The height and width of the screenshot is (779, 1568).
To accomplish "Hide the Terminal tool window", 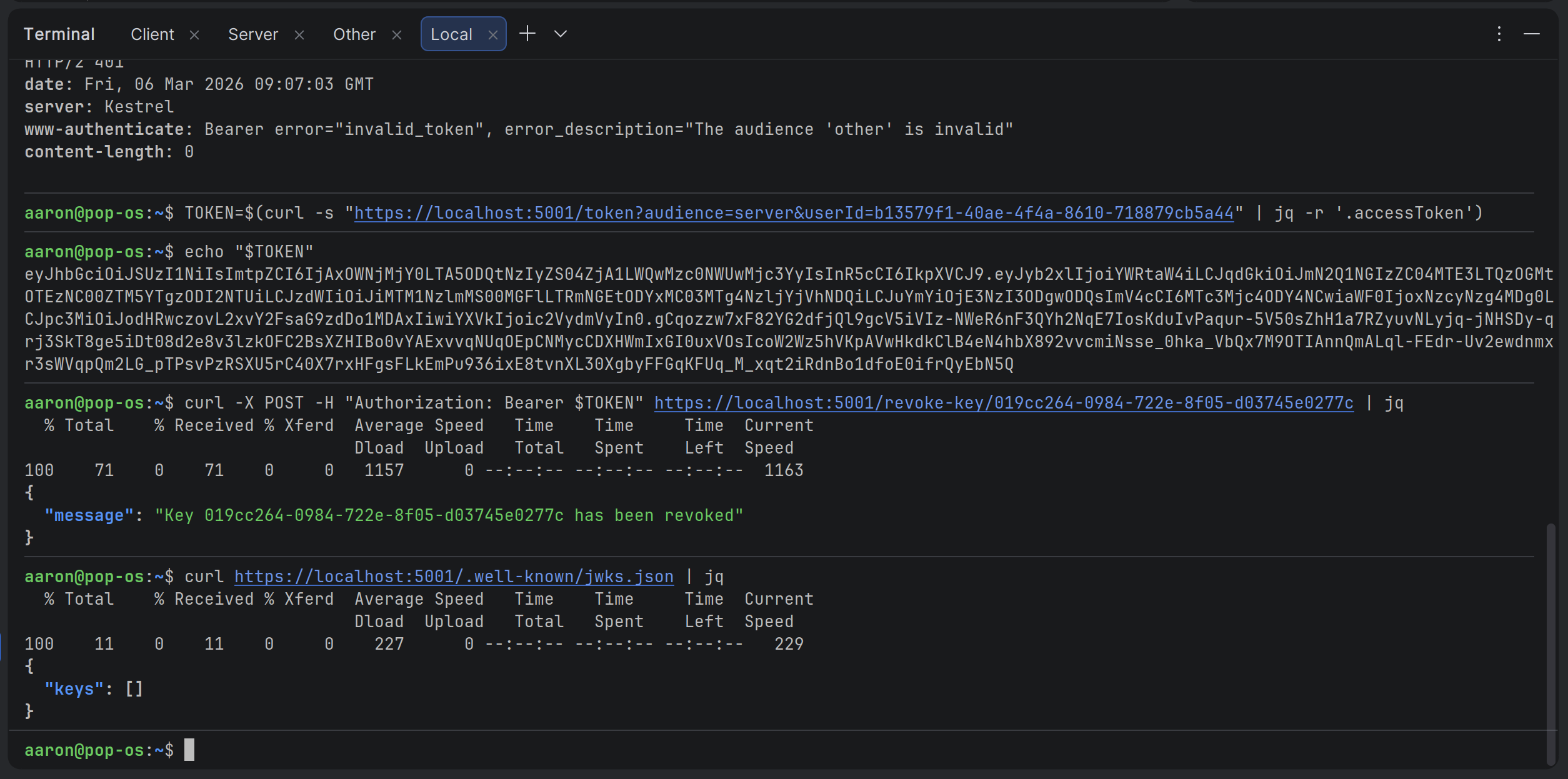I will point(1531,34).
